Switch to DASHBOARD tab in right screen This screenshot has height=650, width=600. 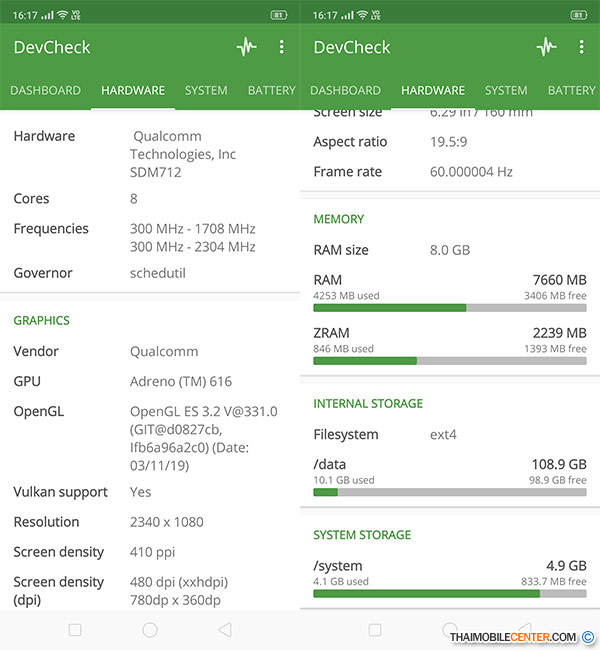click(x=345, y=90)
